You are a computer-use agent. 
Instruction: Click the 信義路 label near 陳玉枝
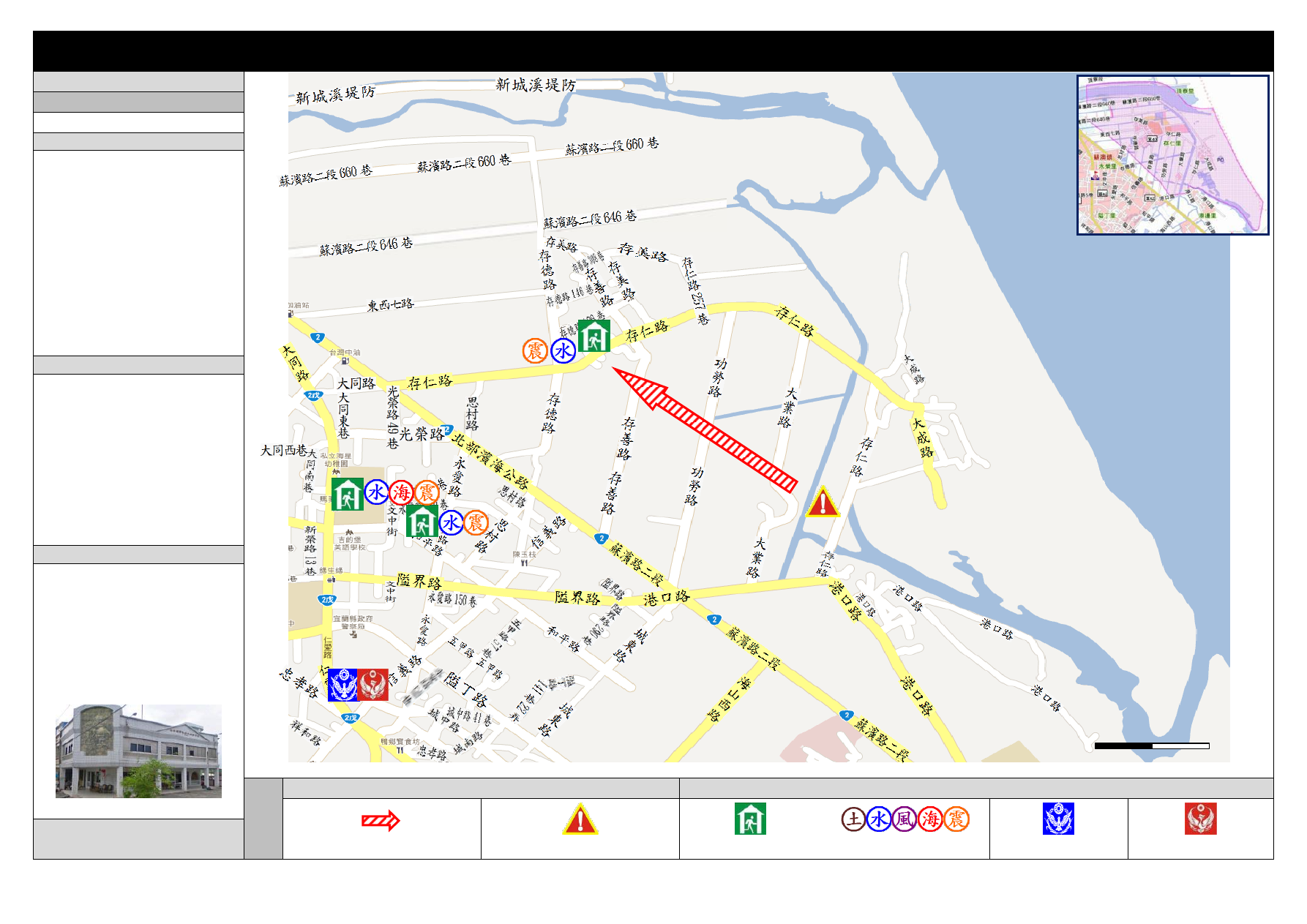click(x=549, y=532)
